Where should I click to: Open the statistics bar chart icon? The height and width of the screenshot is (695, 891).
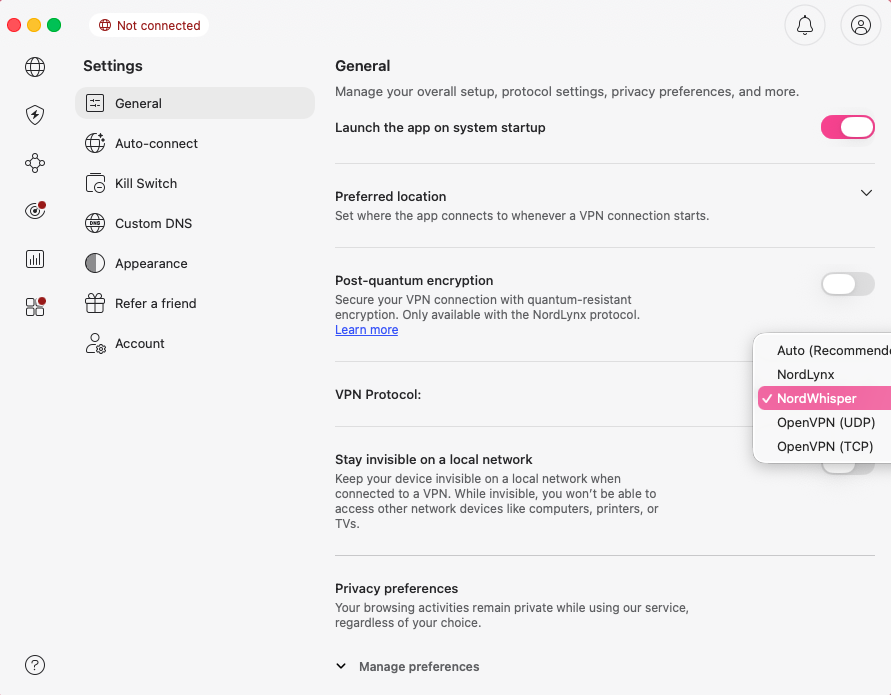35,259
